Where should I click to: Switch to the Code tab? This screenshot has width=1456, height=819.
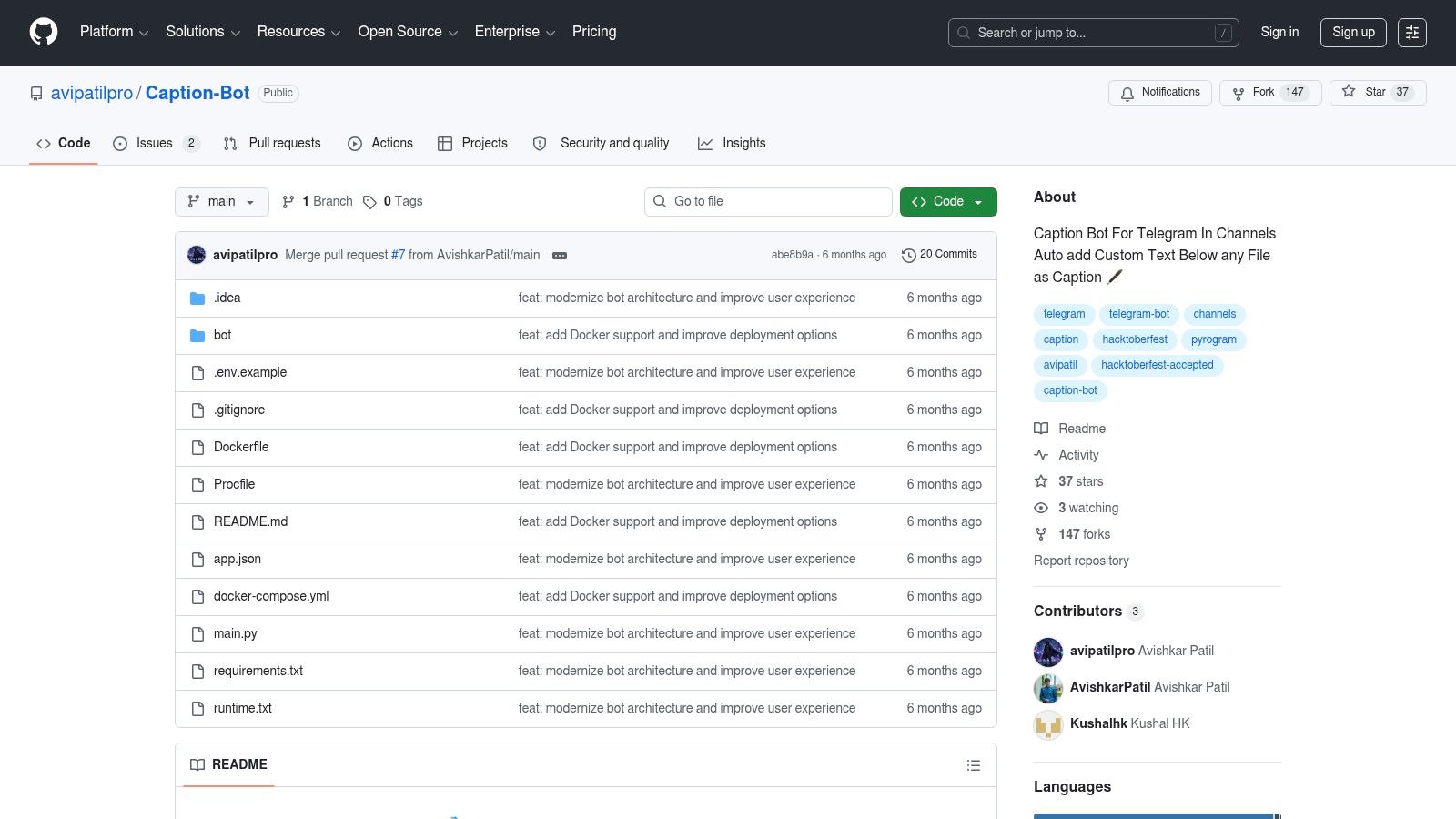(x=64, y=144)
